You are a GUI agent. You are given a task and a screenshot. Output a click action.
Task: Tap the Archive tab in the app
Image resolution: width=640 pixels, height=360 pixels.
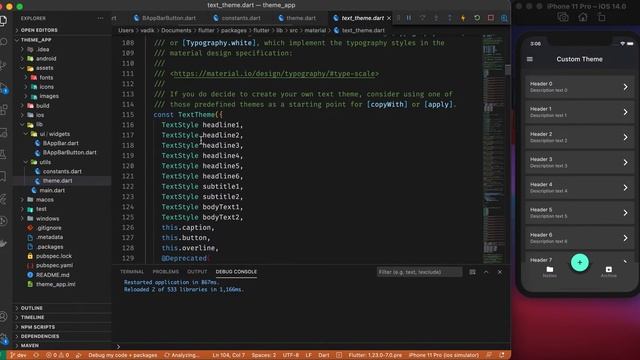pyautogui.click(x=609, y=271)
